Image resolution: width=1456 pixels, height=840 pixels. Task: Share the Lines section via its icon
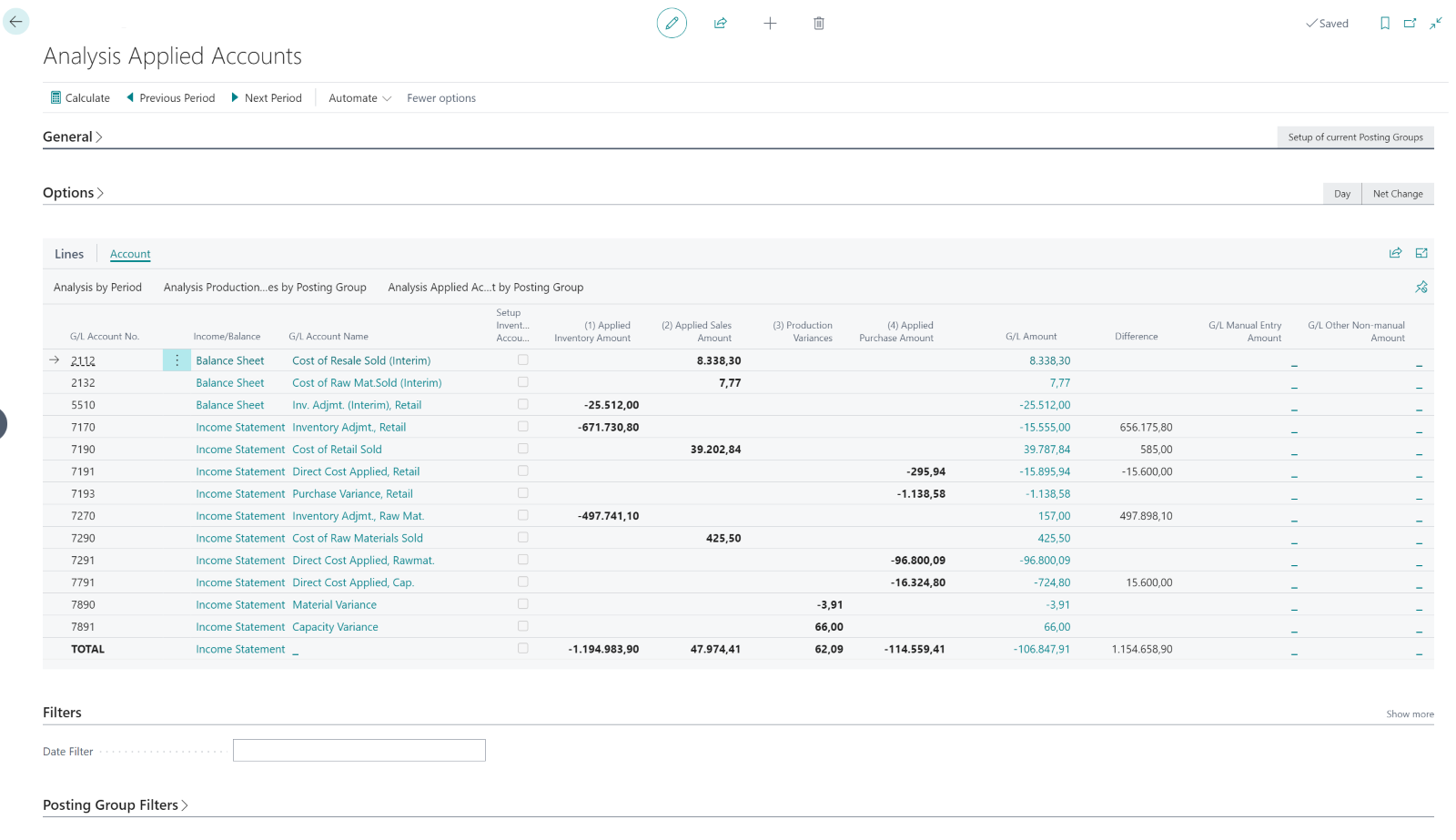click(1395, 253)
